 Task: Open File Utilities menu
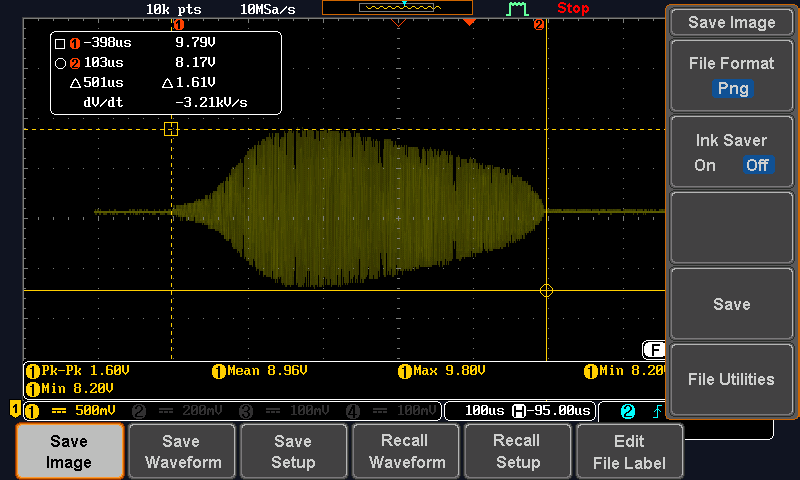coord(731,379)
